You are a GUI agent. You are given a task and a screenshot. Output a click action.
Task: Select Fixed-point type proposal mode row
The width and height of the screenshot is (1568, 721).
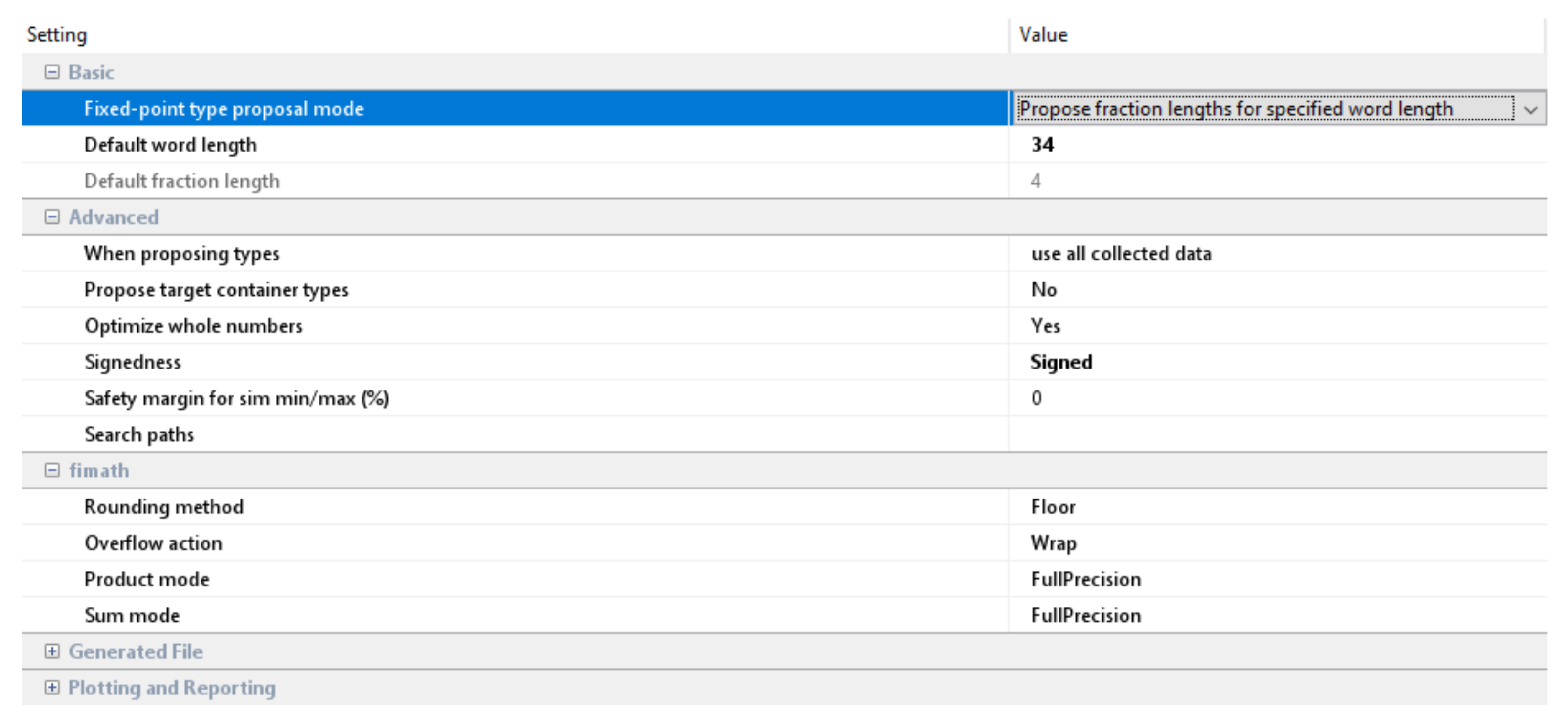pos(223,109)
